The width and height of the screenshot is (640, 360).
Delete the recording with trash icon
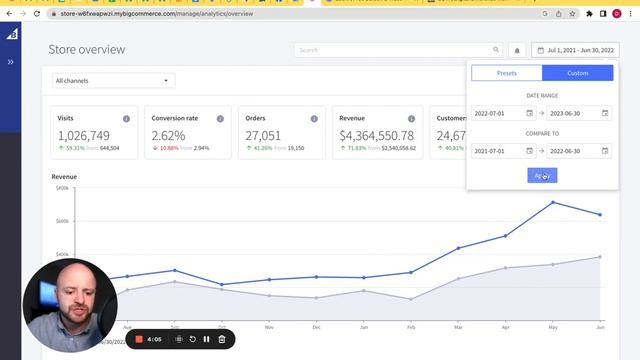click(222, 339)
